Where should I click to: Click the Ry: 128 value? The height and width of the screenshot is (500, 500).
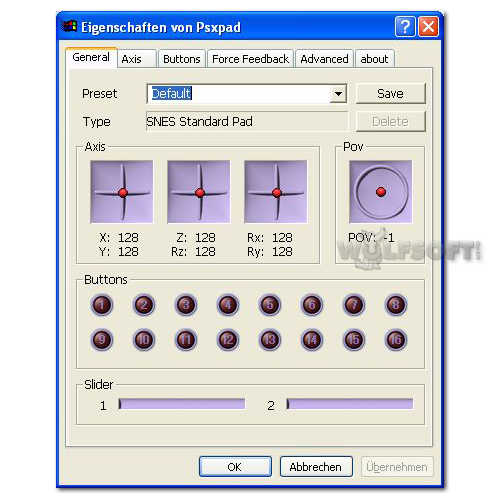[270, 252]
